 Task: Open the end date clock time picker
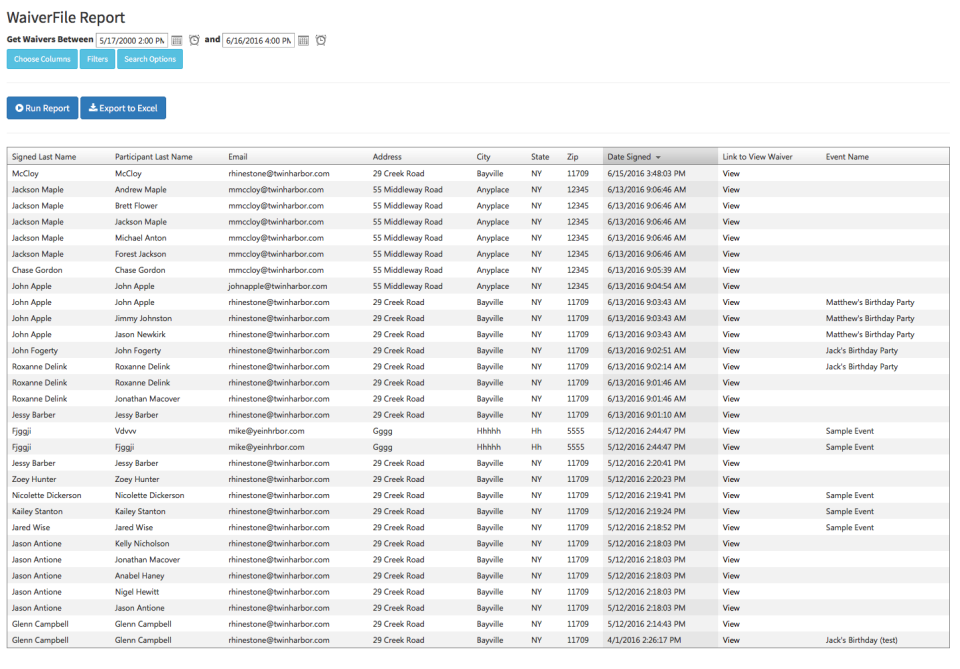click(321, 40)
